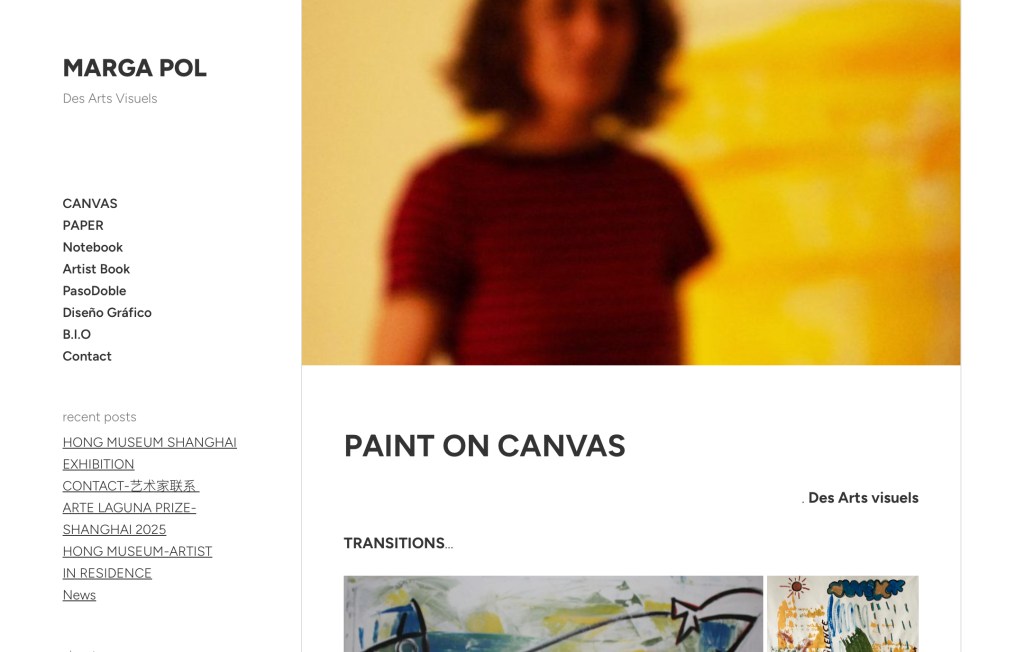This screenshot has height=652, width=1024.
Task: Select Notebook in the sidebar menu
Action: pyautogui.click(x=93, y=247)
